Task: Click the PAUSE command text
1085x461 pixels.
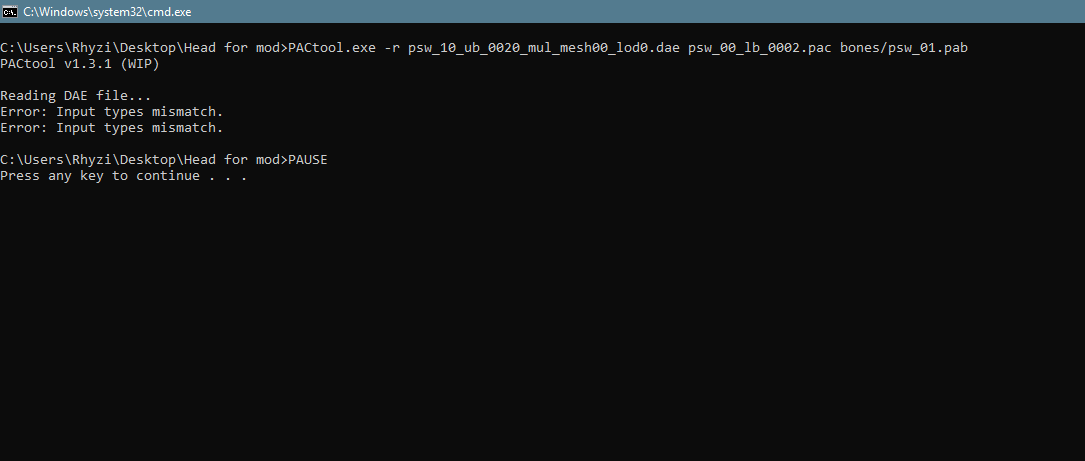Action: pos(307,160)
